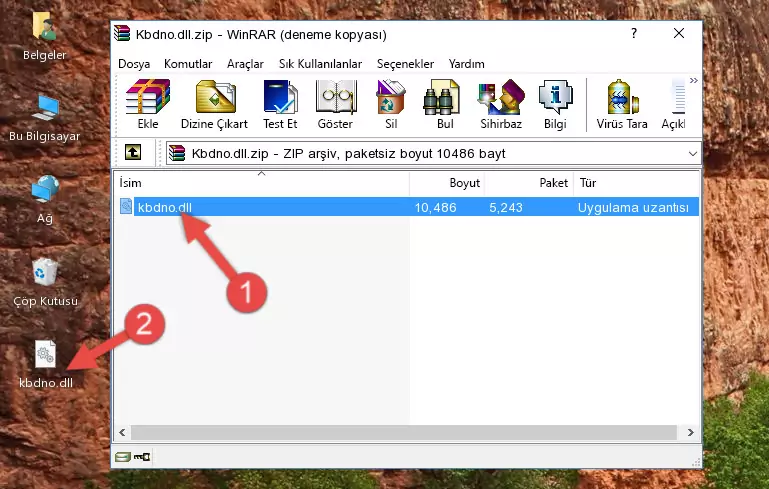Open the Komutlar menu
Viewport: 769px width, 489px height.
[x=188, y=64]
